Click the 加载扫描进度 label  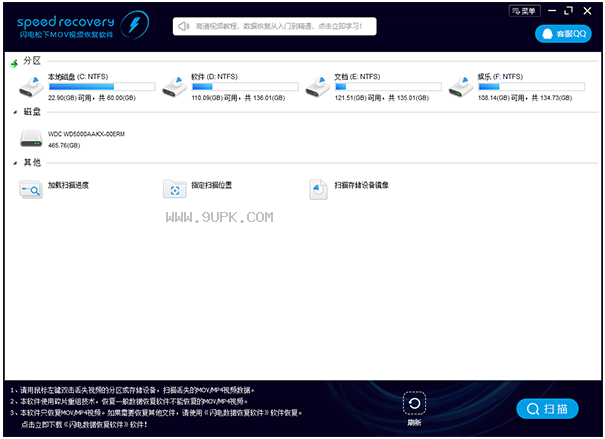click(68, 185)
